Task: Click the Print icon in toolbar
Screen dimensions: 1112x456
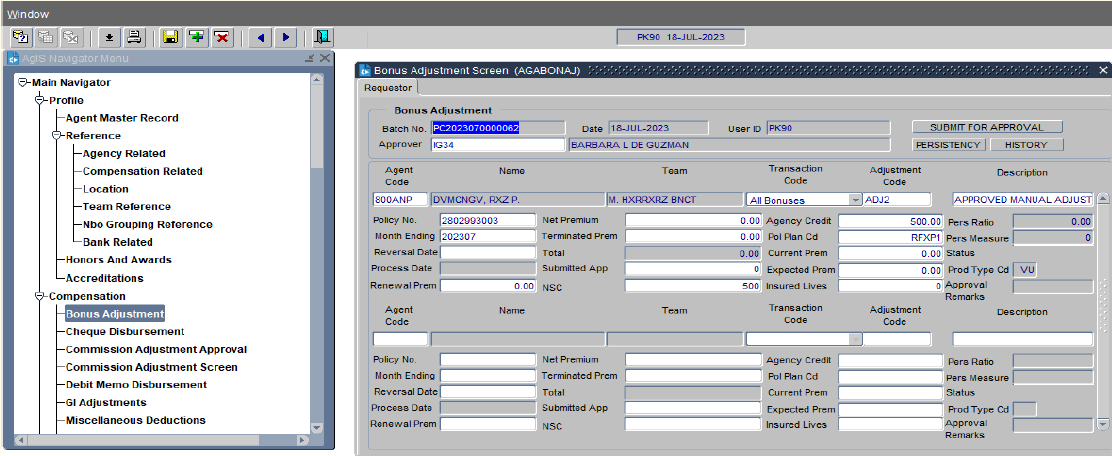Action: (134, 37)
